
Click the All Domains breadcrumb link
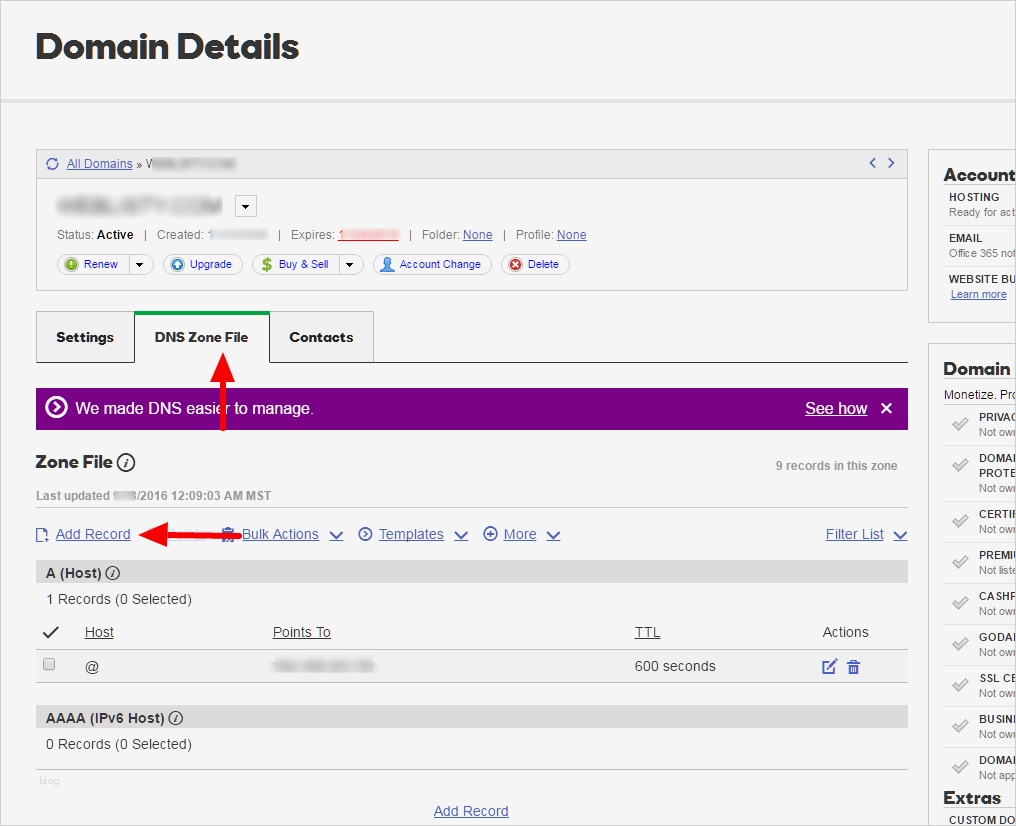(x=99, y=164)
